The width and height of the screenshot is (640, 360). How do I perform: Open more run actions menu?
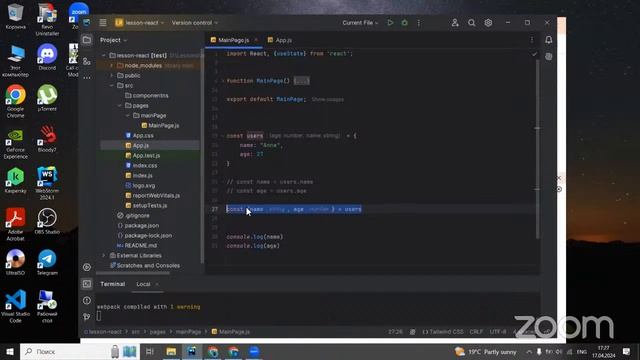(418, 23)
